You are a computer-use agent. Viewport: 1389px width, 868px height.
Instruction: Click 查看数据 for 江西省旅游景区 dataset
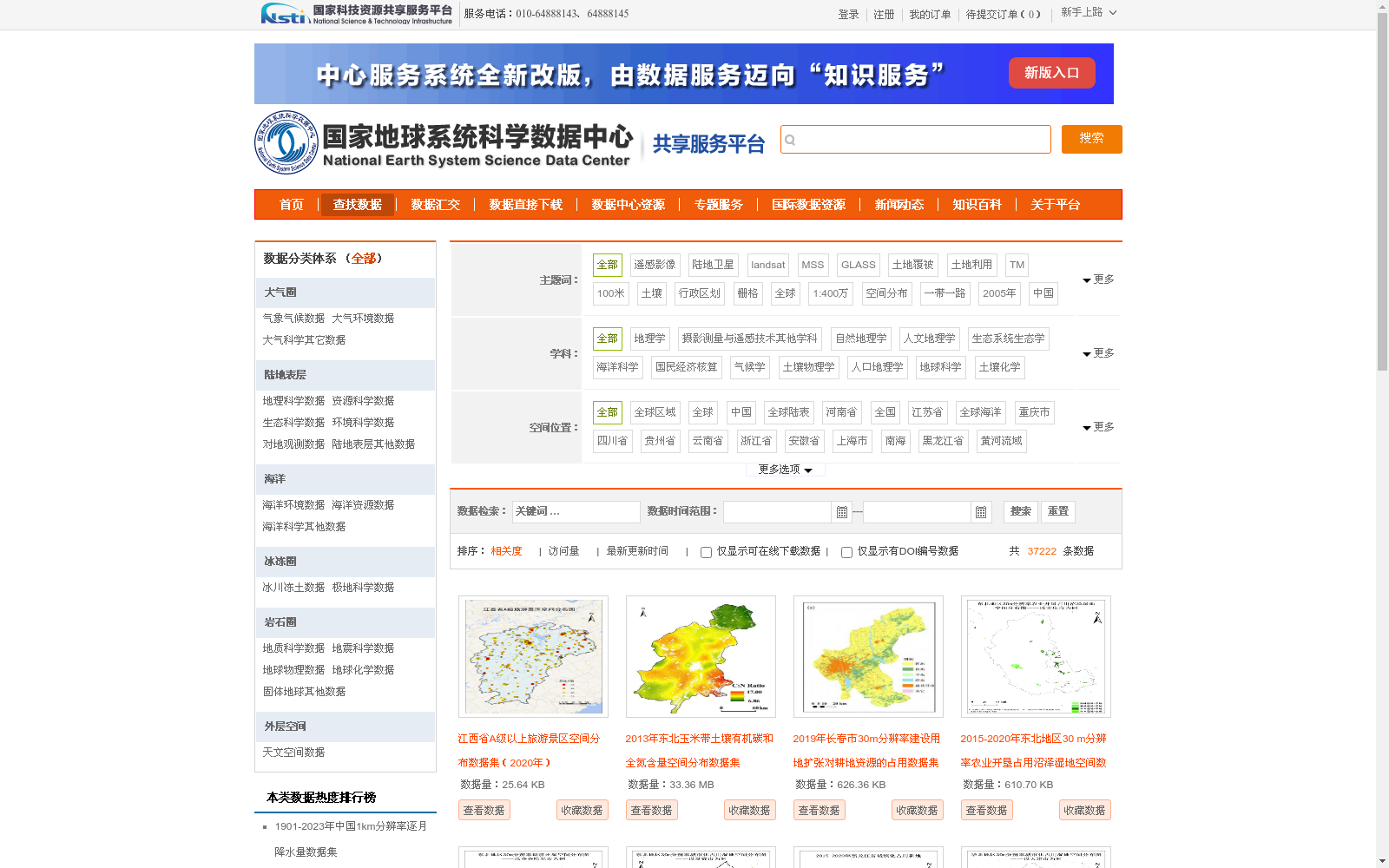point(484,810)
